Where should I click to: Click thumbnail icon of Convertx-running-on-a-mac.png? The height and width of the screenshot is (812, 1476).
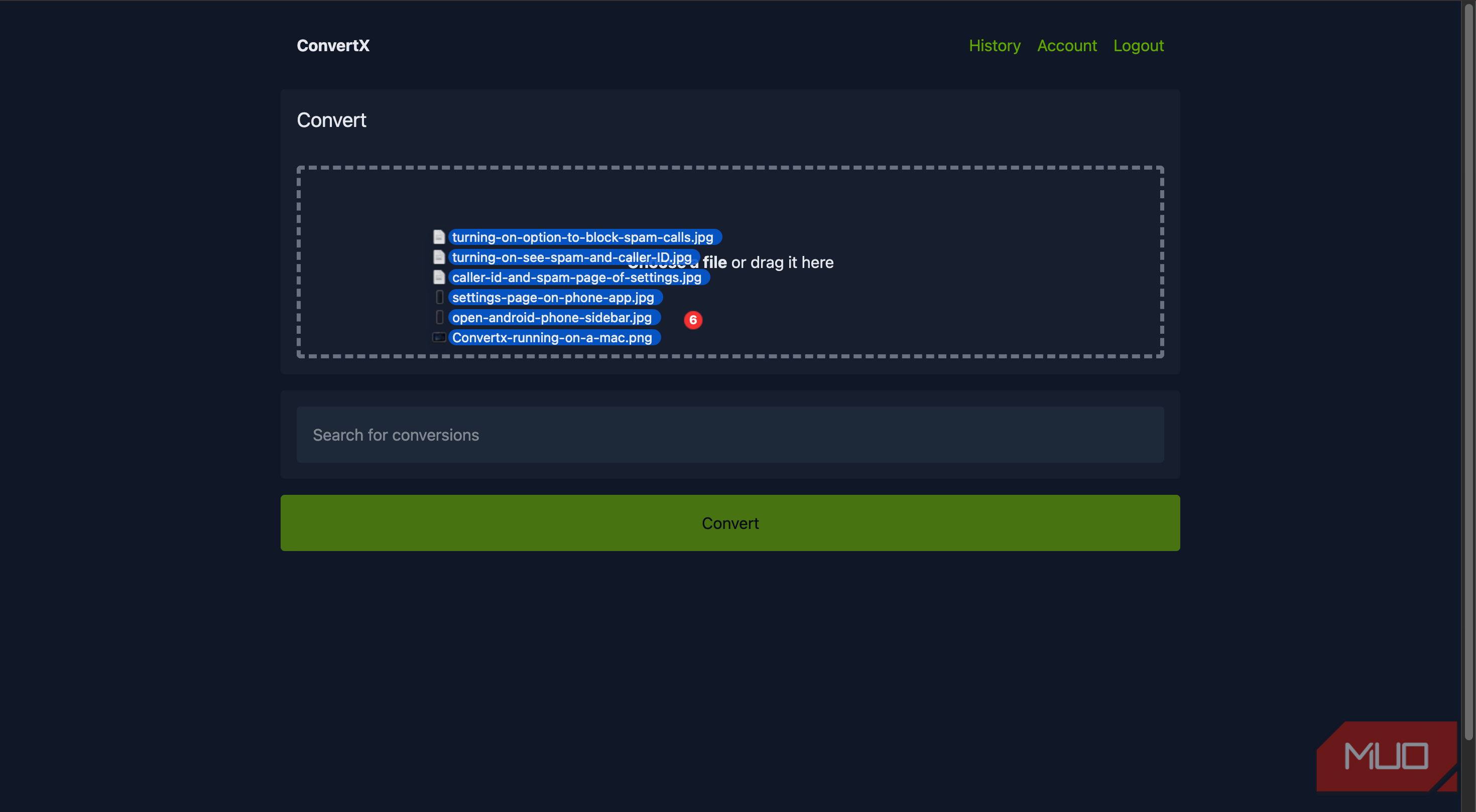439,337
